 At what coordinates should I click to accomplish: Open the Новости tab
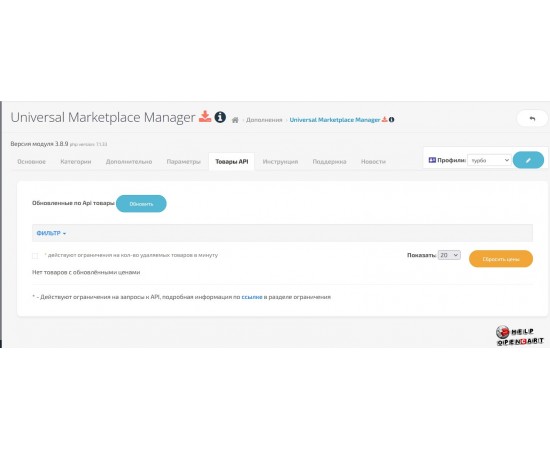(x=373, y=162)
